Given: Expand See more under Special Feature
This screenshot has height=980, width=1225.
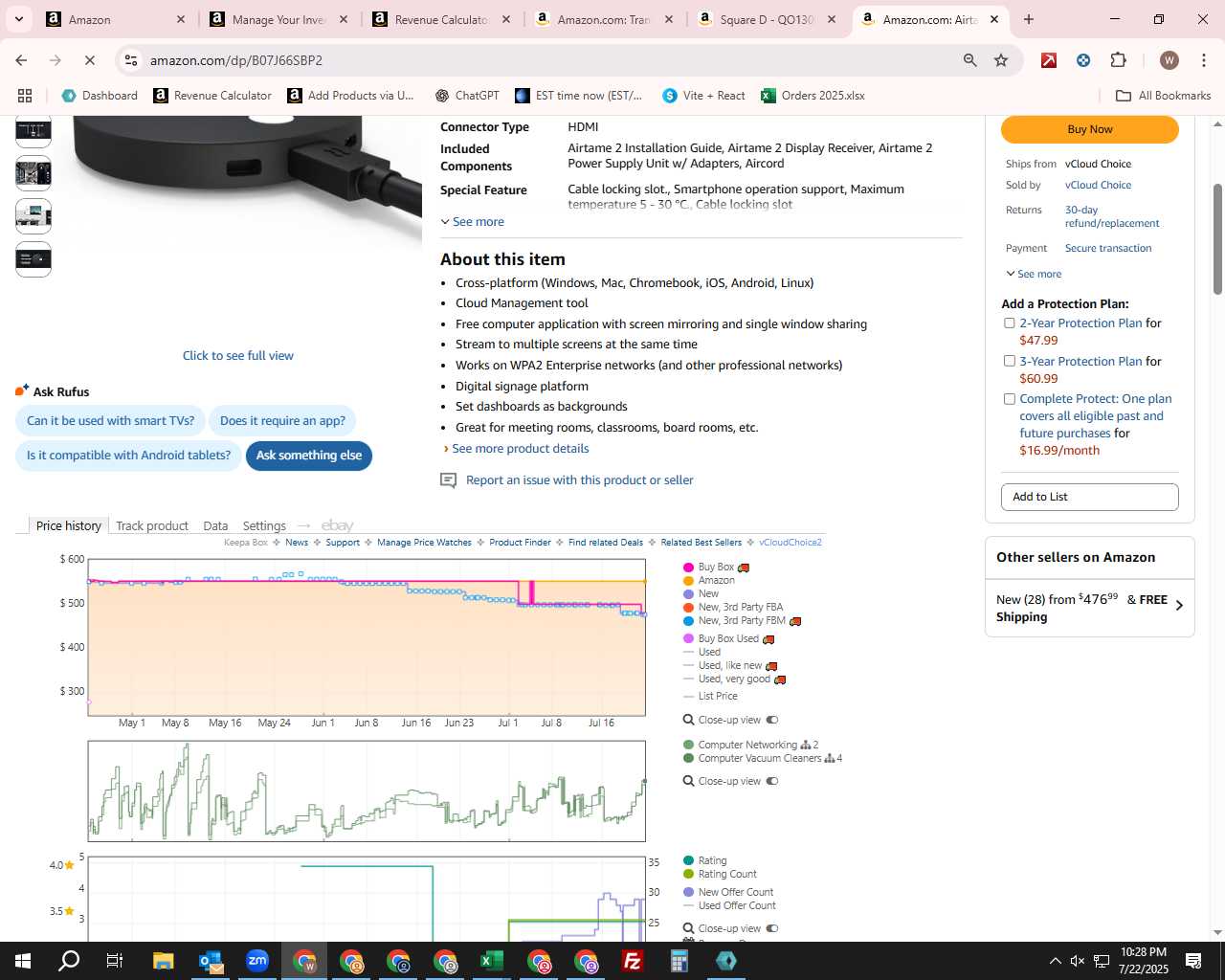Looking at the screenshot, I should 472,221.
